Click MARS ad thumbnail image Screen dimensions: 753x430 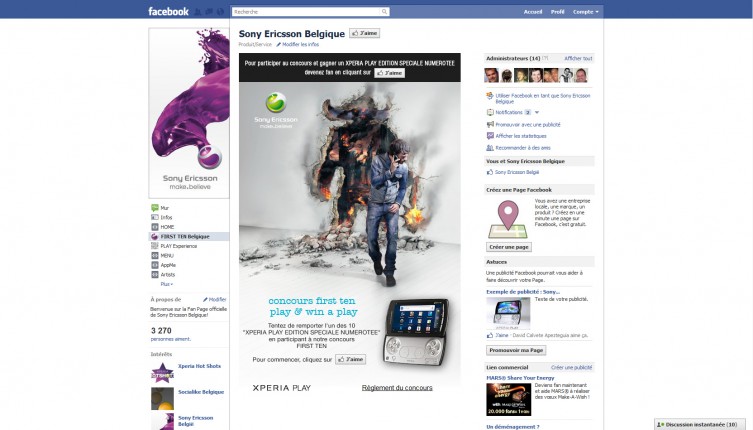509,399
